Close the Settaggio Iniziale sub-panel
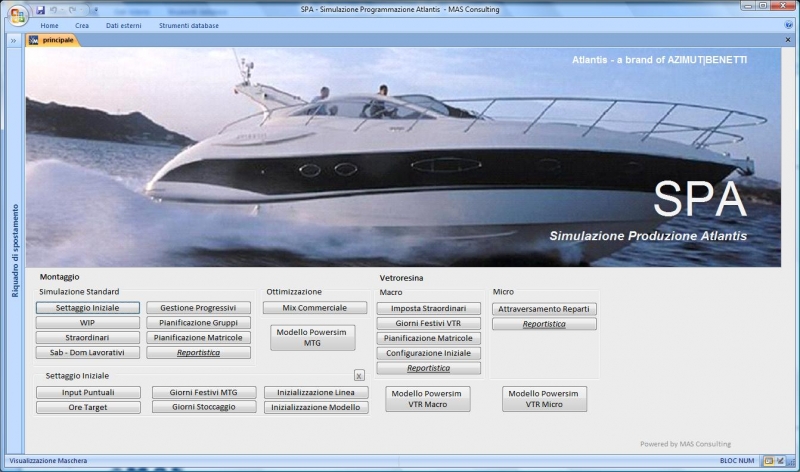The height and width of the screenshot is (472, 800). pos(359,375)
